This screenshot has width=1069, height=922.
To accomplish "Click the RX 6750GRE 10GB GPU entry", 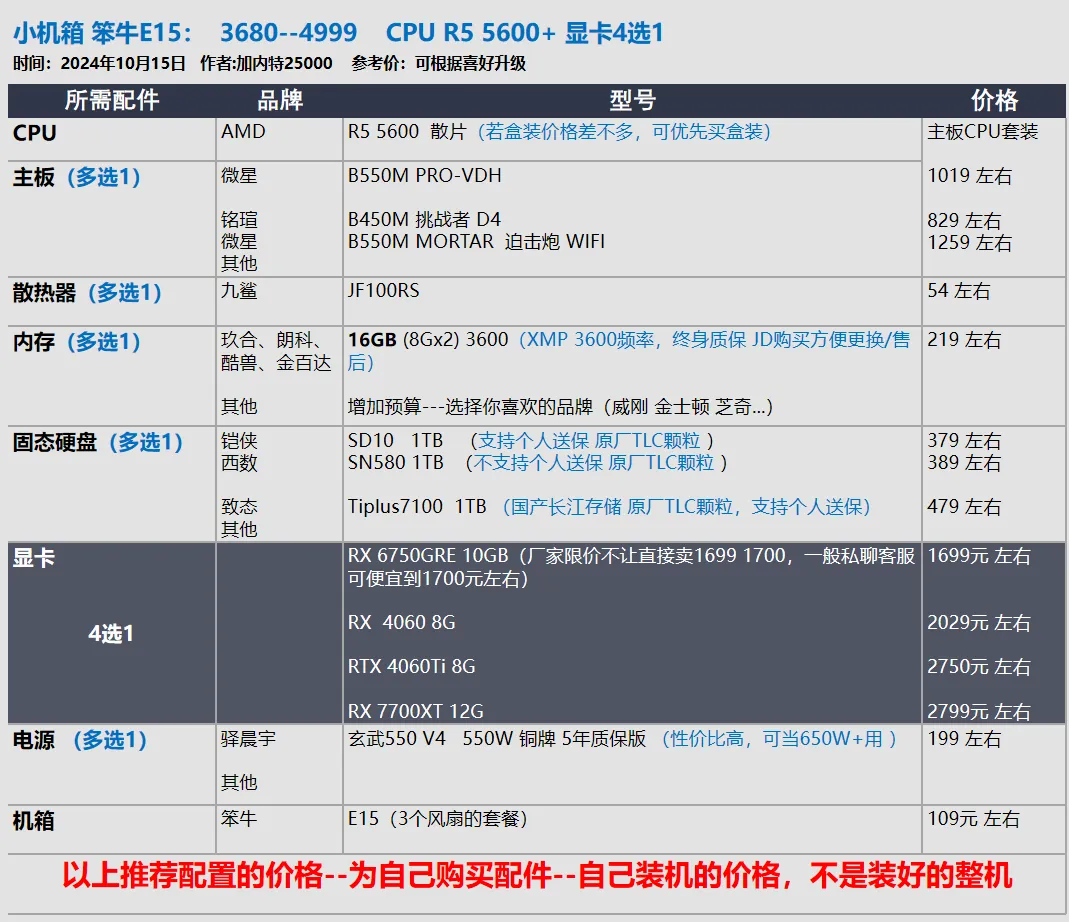I will [428, 556].
